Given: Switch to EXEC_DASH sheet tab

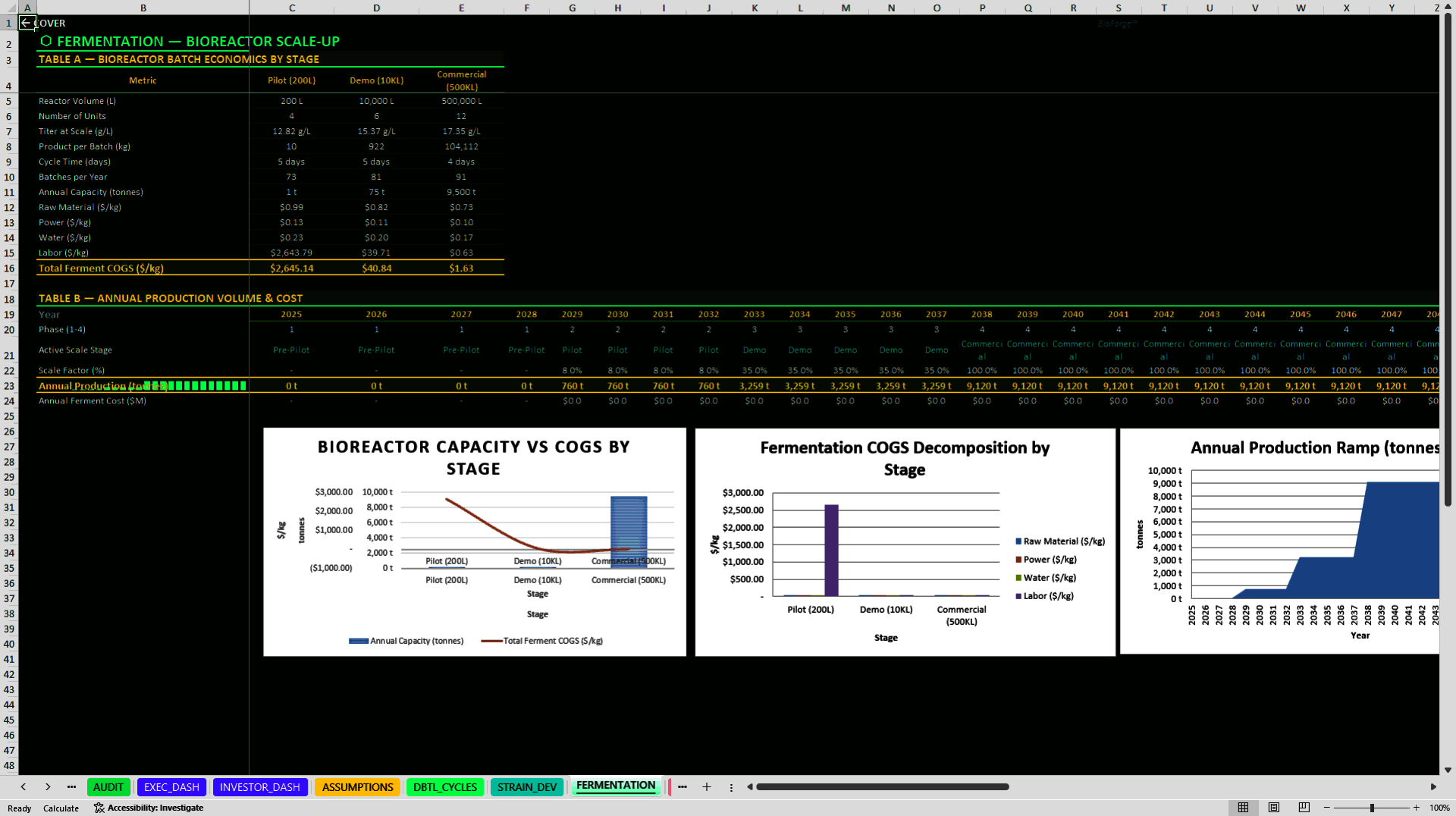Looking at the screenshot, I should (x=171, y=787).
